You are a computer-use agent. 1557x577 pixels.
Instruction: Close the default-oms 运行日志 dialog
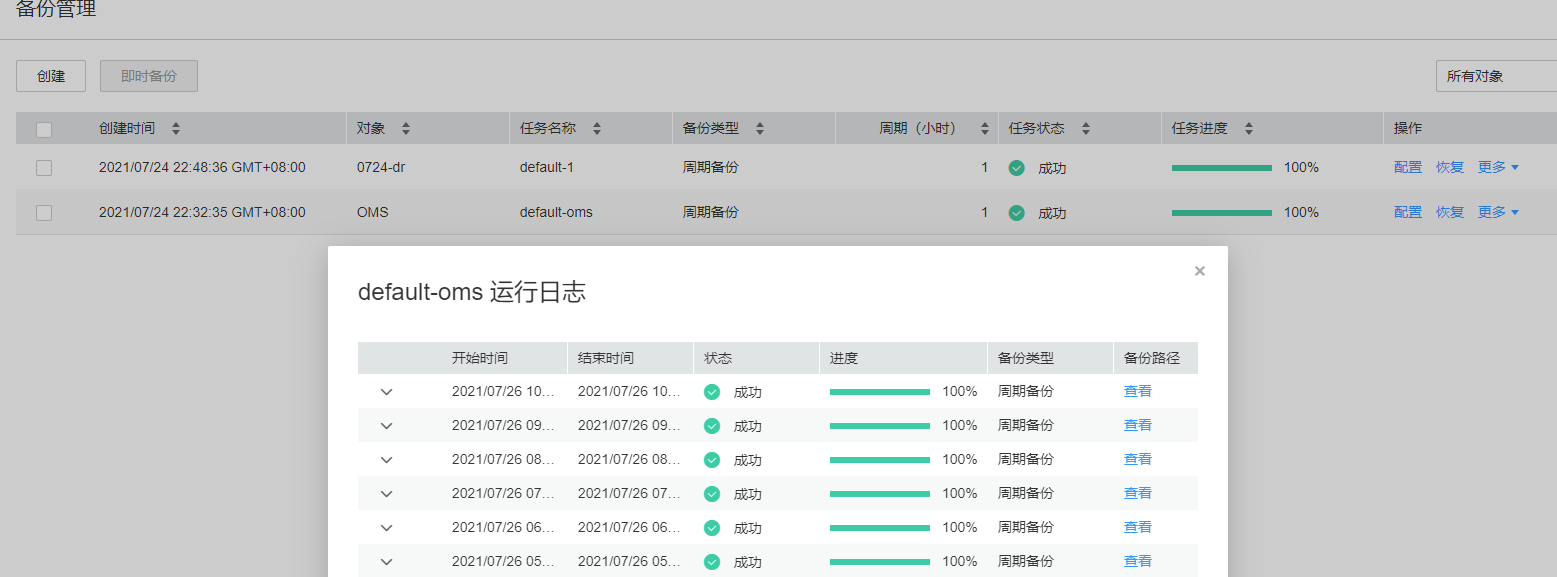(x=1200, y=271)
